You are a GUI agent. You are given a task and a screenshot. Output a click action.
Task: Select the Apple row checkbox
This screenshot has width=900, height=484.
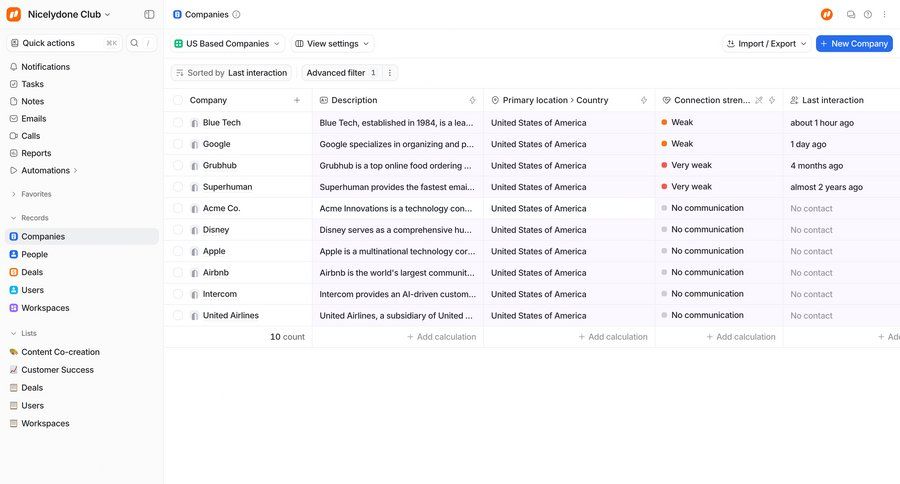[x=178, y=251]
